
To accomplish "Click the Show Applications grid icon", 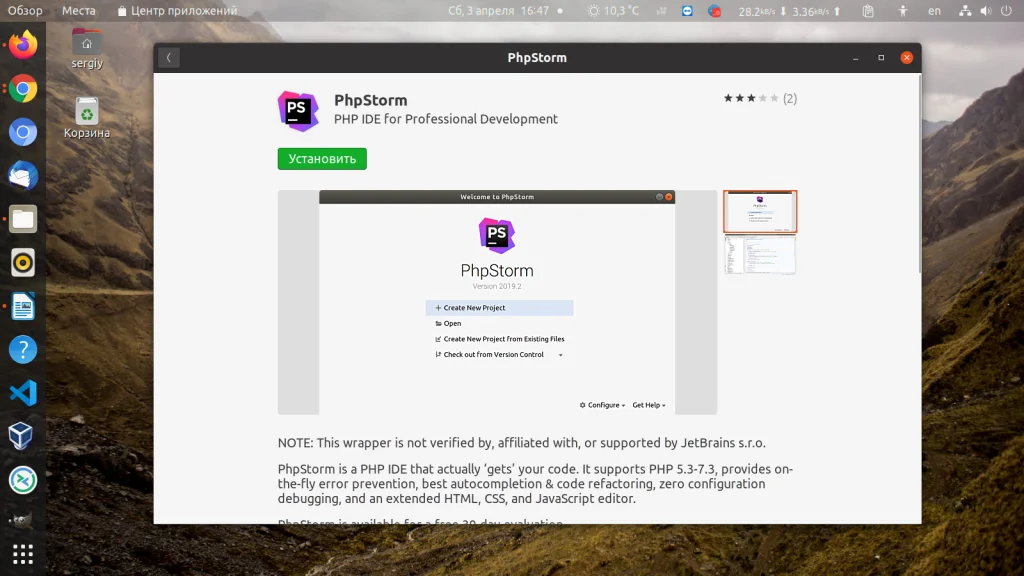I will pyautogui.click(x=22, y=553).
